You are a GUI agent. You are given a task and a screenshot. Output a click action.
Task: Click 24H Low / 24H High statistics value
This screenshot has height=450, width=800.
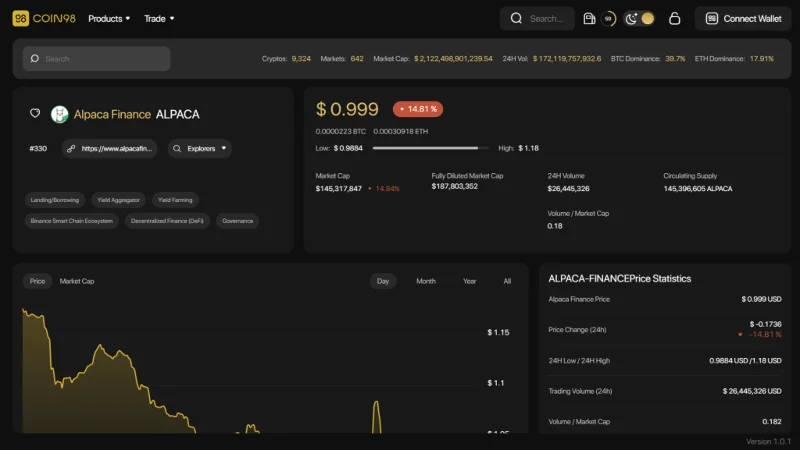pos(745,361)
